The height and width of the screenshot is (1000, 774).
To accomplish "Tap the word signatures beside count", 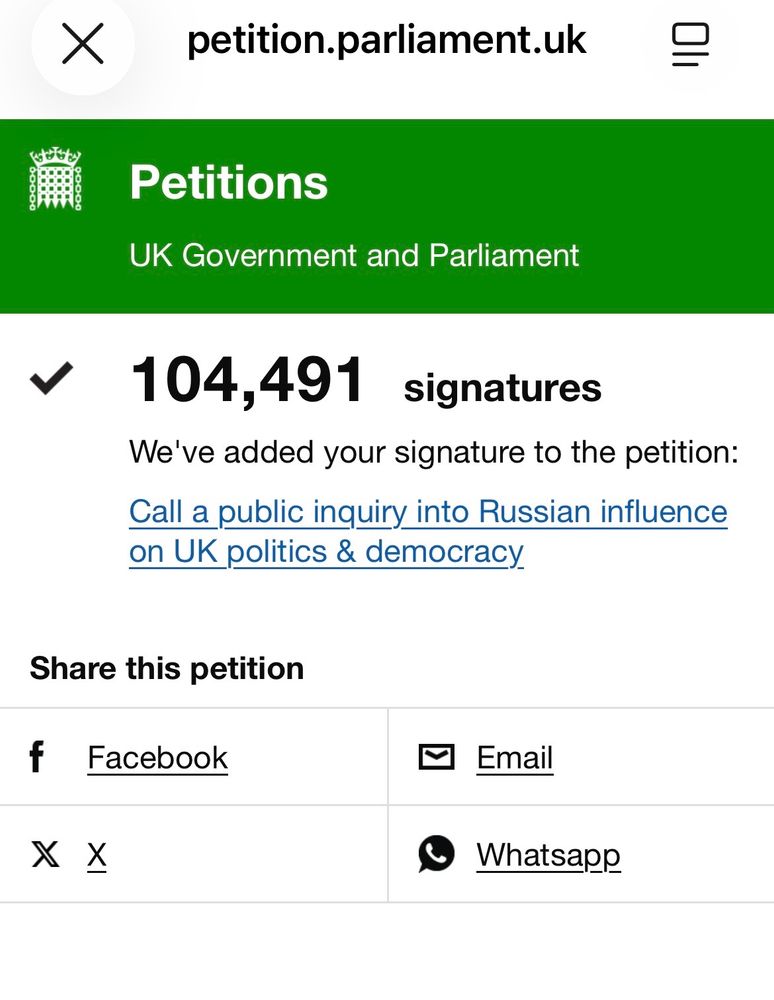I will pyautogui.click(x=502, y=388).
